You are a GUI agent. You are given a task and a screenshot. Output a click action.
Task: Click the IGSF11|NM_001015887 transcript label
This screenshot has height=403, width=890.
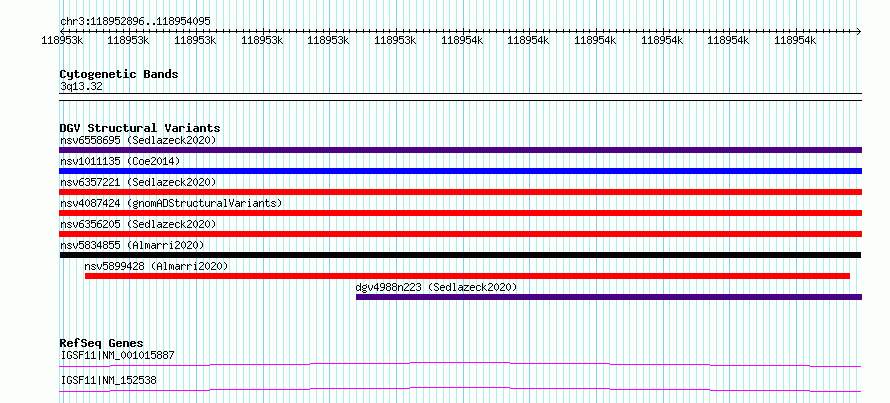[117, 355]
